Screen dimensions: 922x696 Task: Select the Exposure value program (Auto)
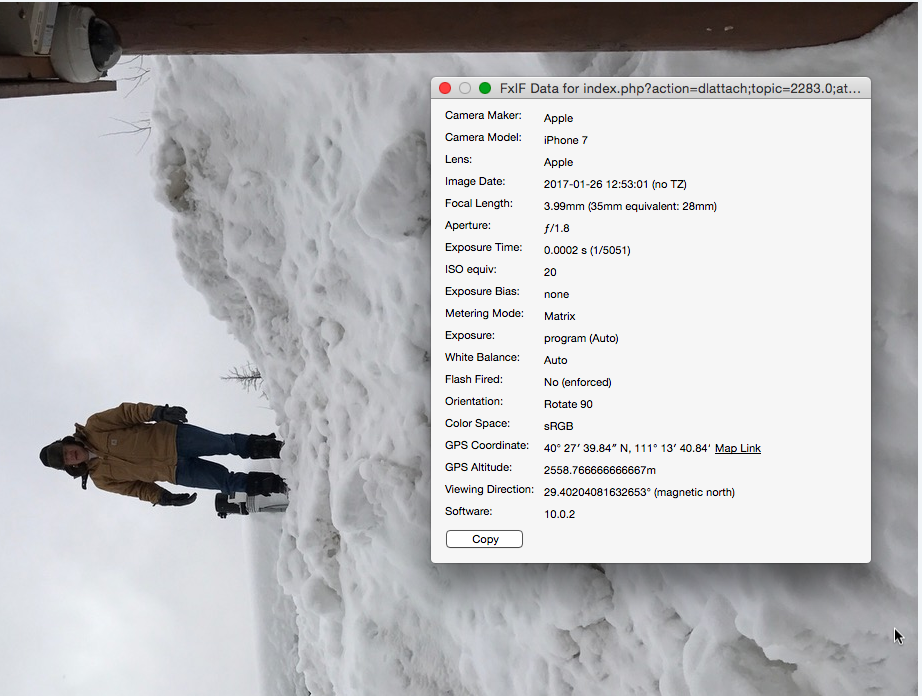(x=582, y=338)
